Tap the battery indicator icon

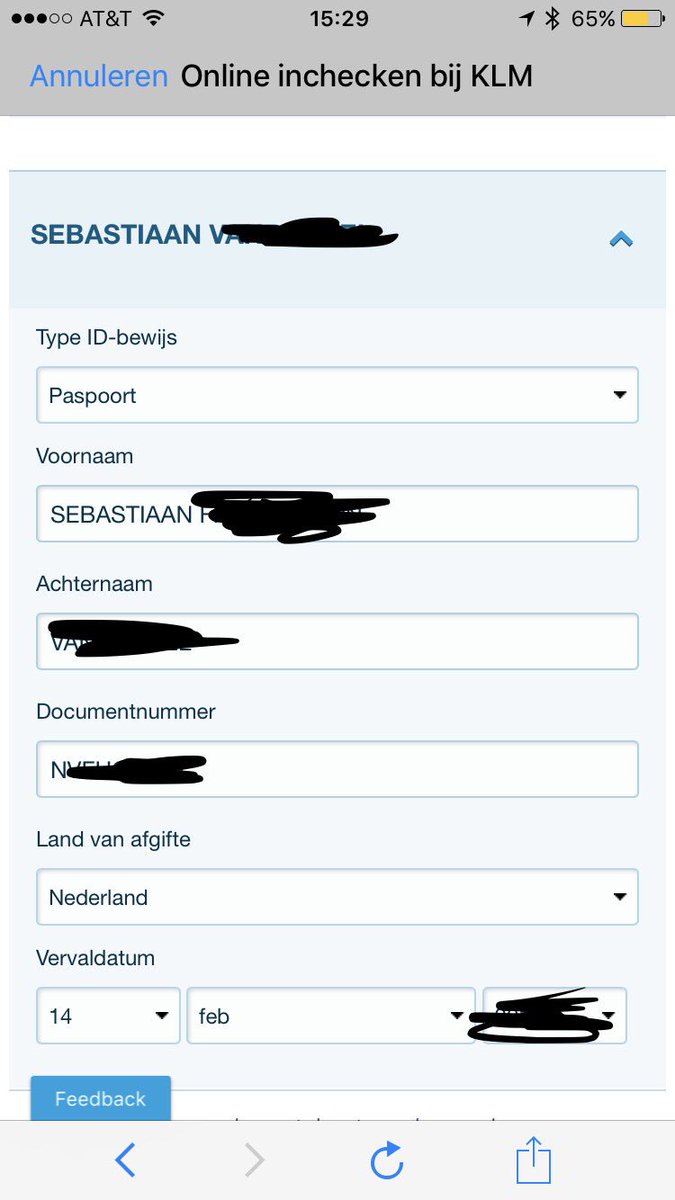point(640,18)
